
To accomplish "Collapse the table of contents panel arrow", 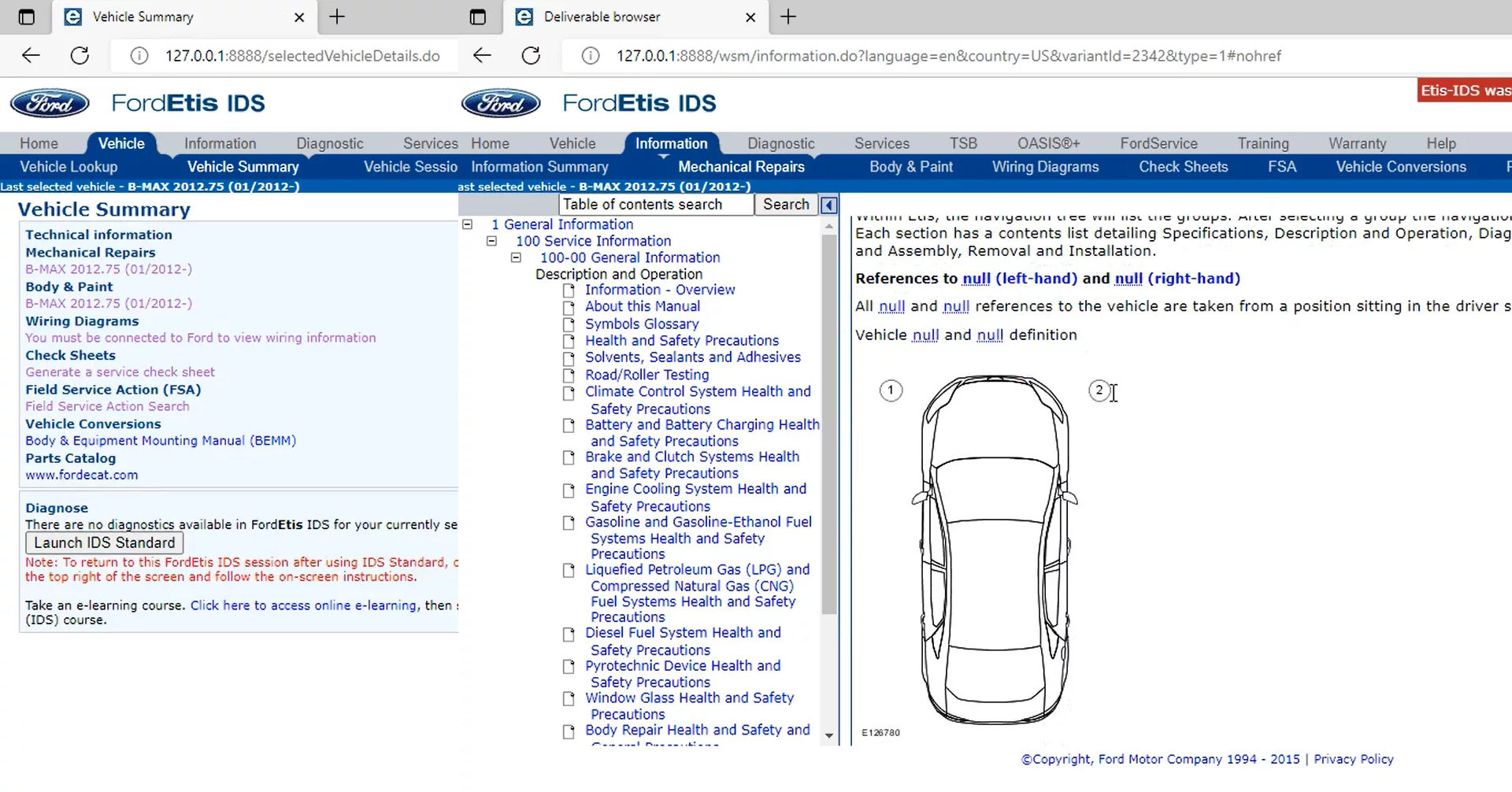I will (x=828, y=205).
